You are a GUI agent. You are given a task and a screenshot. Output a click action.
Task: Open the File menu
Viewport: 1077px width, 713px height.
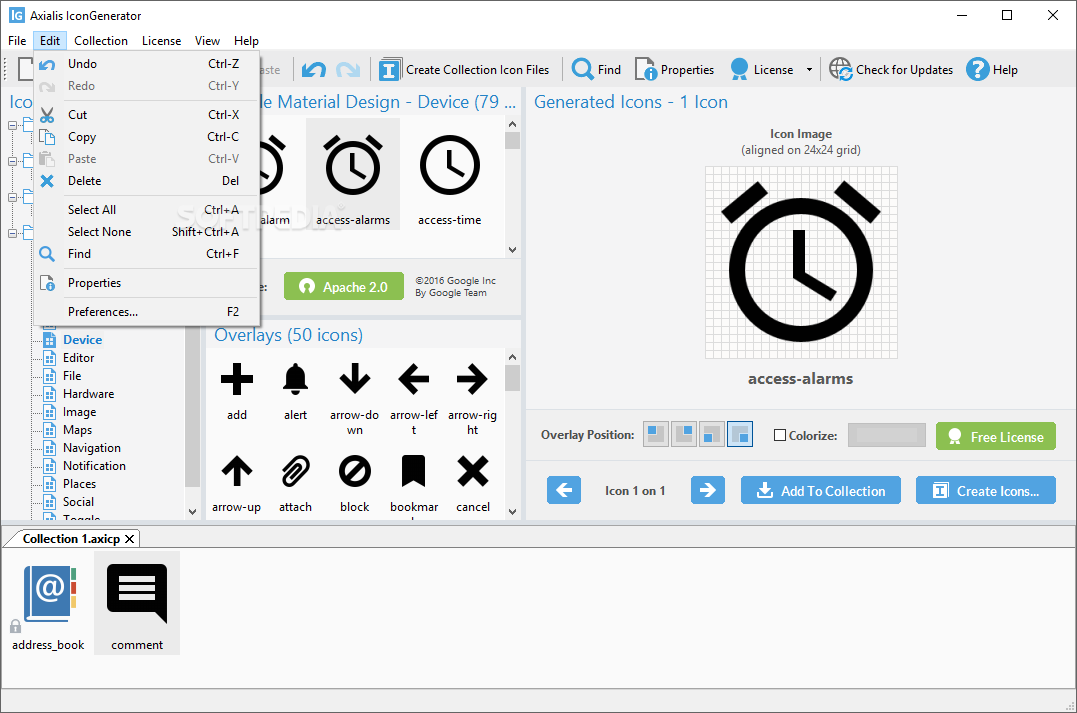tap(17, 41)
